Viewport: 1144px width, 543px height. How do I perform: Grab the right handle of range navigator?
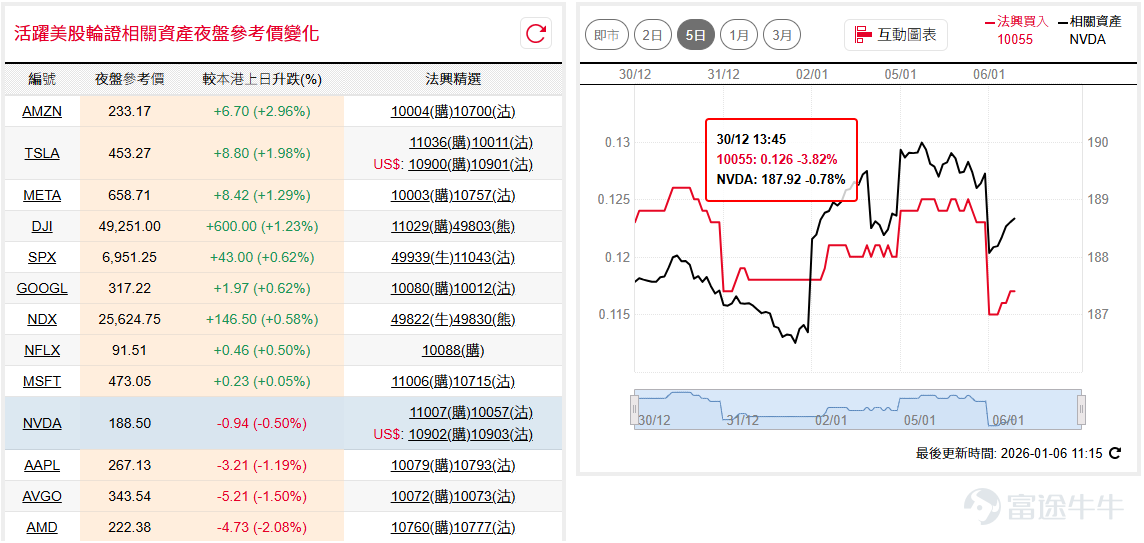[x=1081, y=408]
